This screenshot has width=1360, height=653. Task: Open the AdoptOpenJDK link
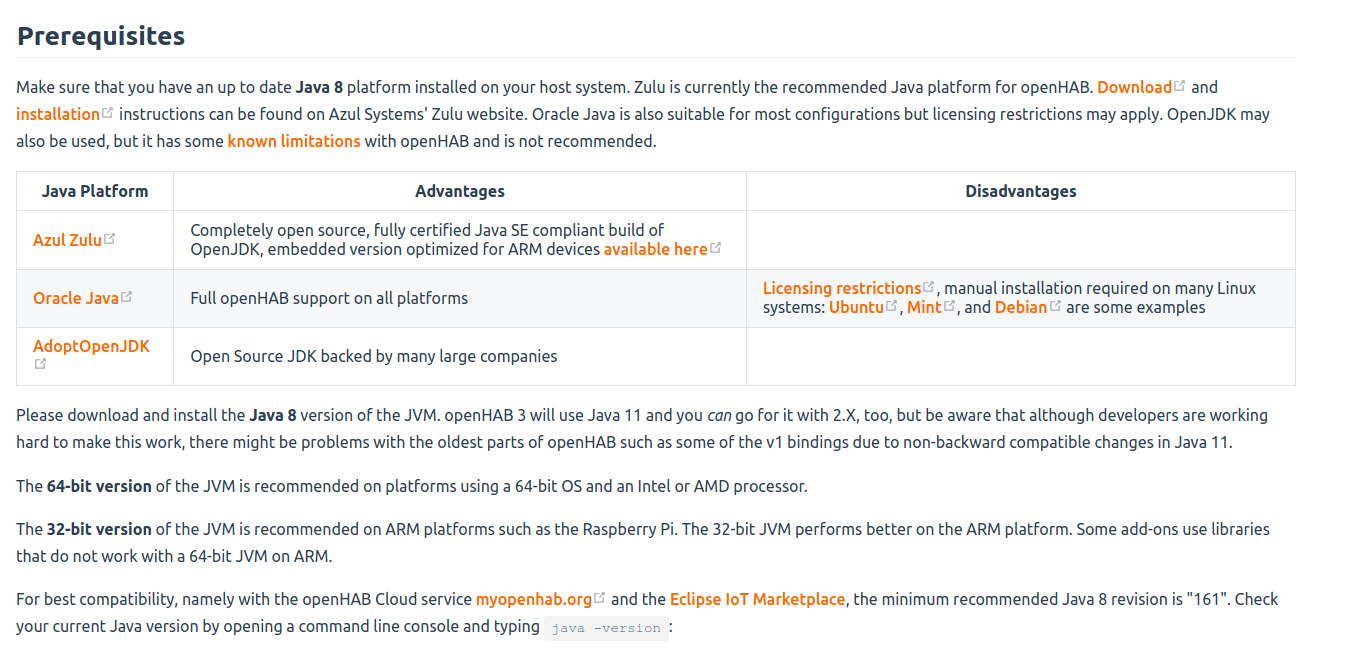pyautogui.click(x=91, y=346)
